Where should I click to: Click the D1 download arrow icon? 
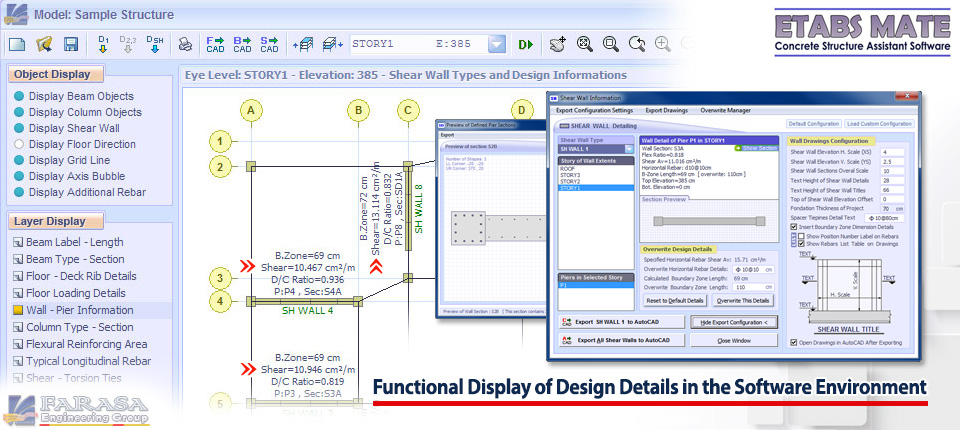tap(103, 44)
